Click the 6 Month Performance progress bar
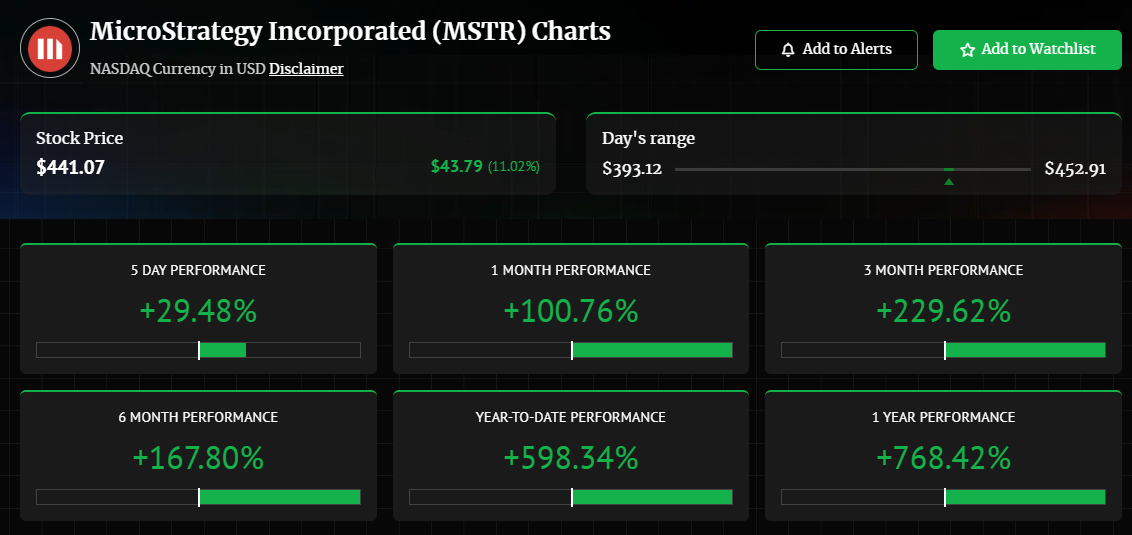This screenshot has width=1132, height=535. click(x=199, y=497)
